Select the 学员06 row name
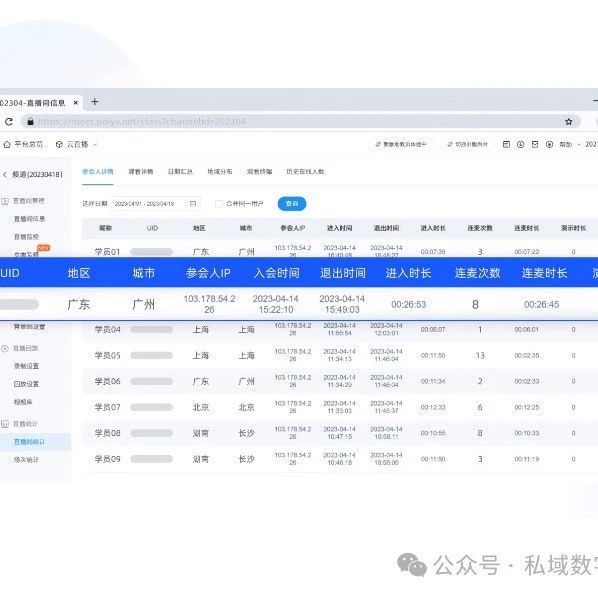The width and height of the screenshot is (598, 598). (x=108, y=381)
